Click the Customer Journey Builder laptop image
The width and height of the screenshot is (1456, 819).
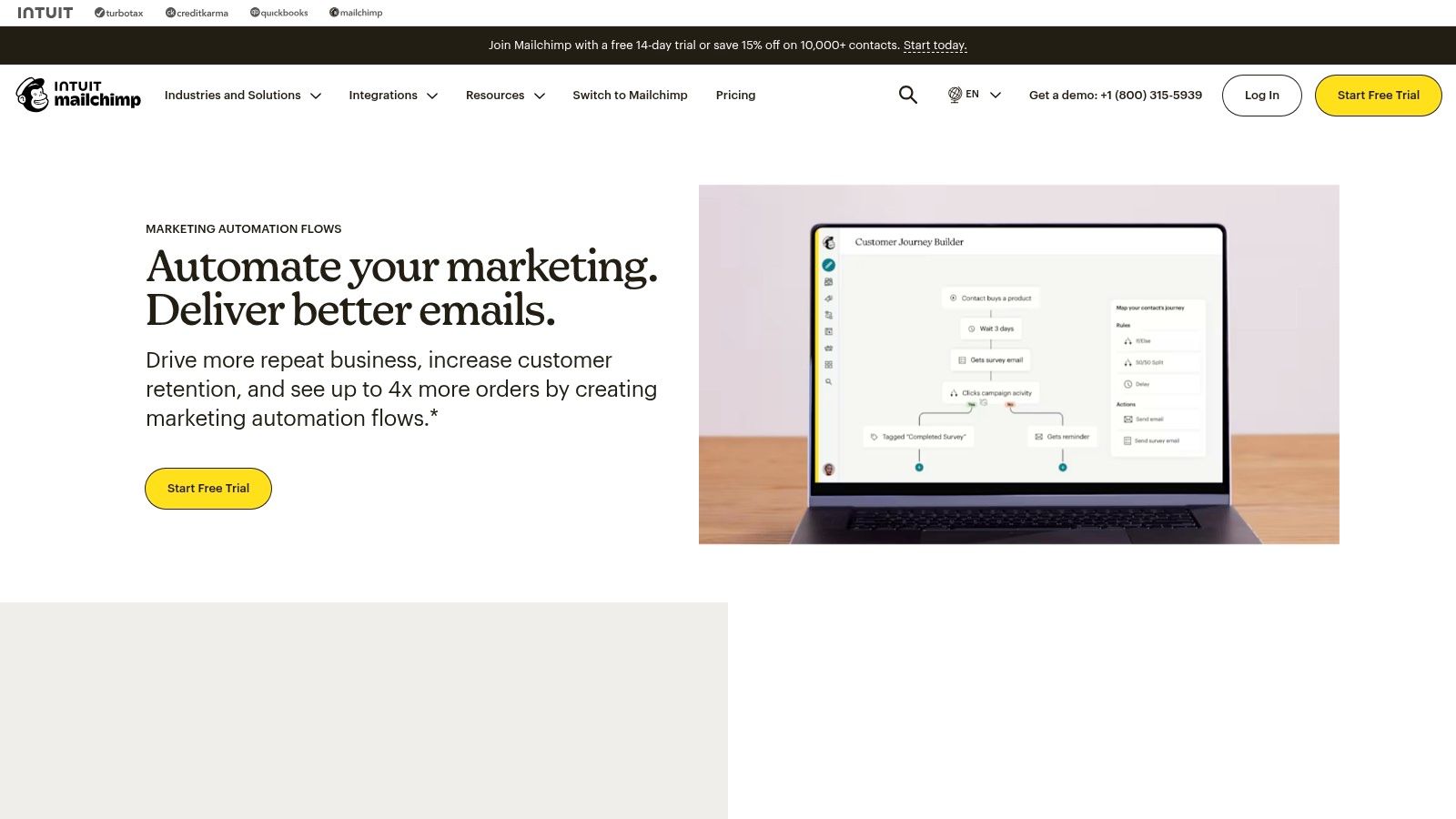(1018, 364)
